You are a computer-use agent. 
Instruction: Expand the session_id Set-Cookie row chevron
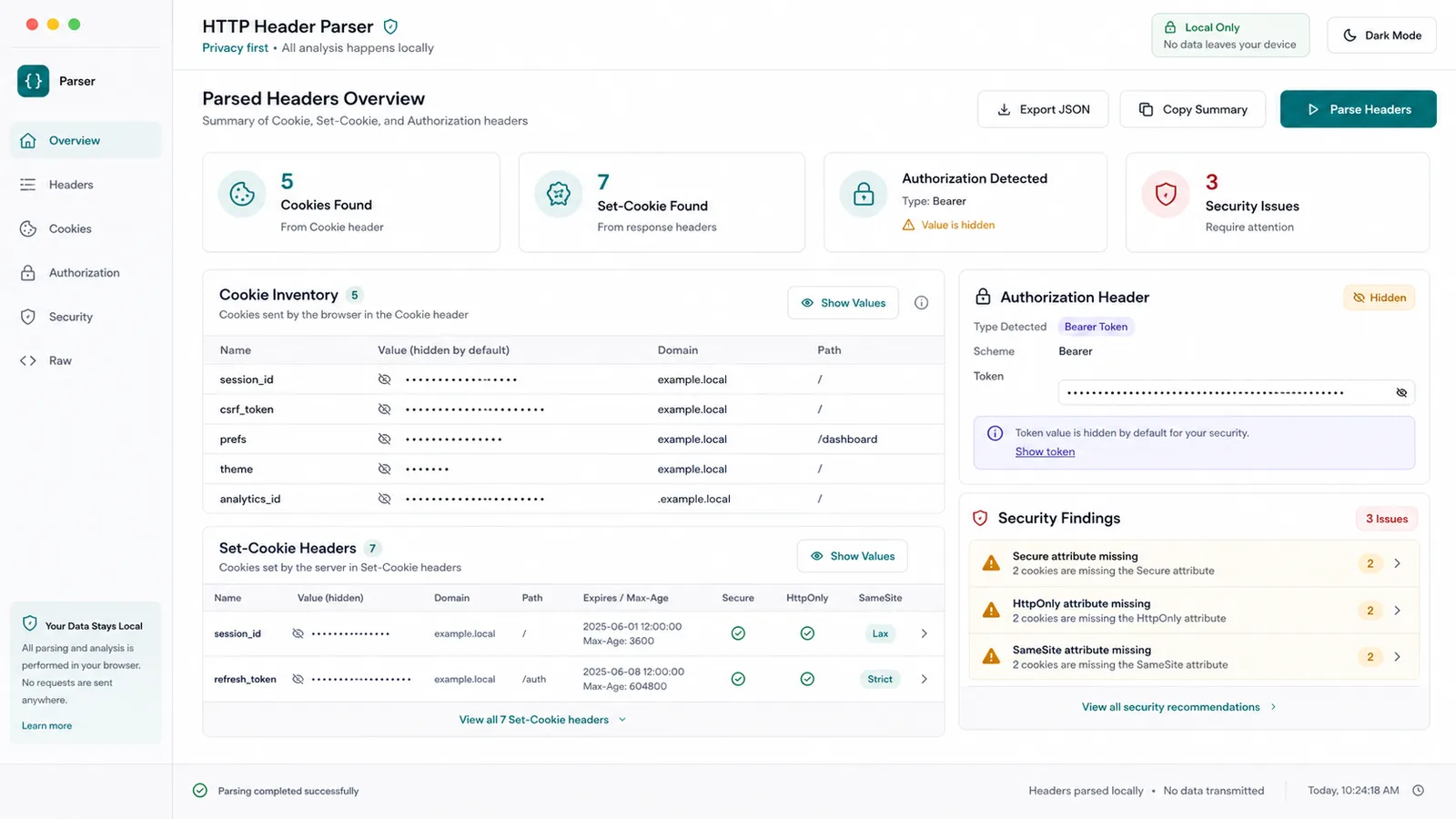pyautogui.click(x=924, y=633)
